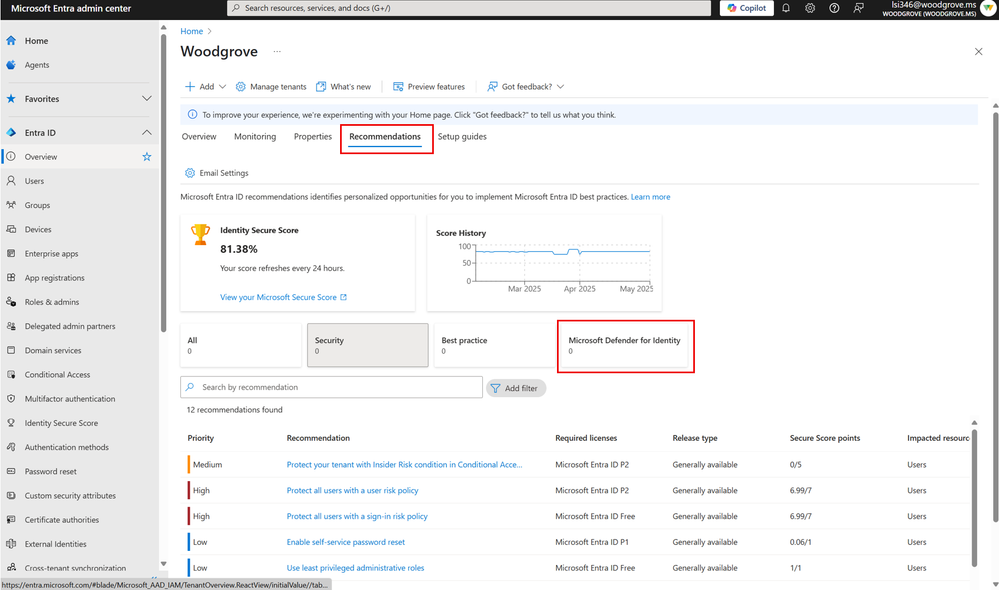Select Microsoft Defender for Identity card
This screenshot has height=590, width=999.
click(625, 346)
